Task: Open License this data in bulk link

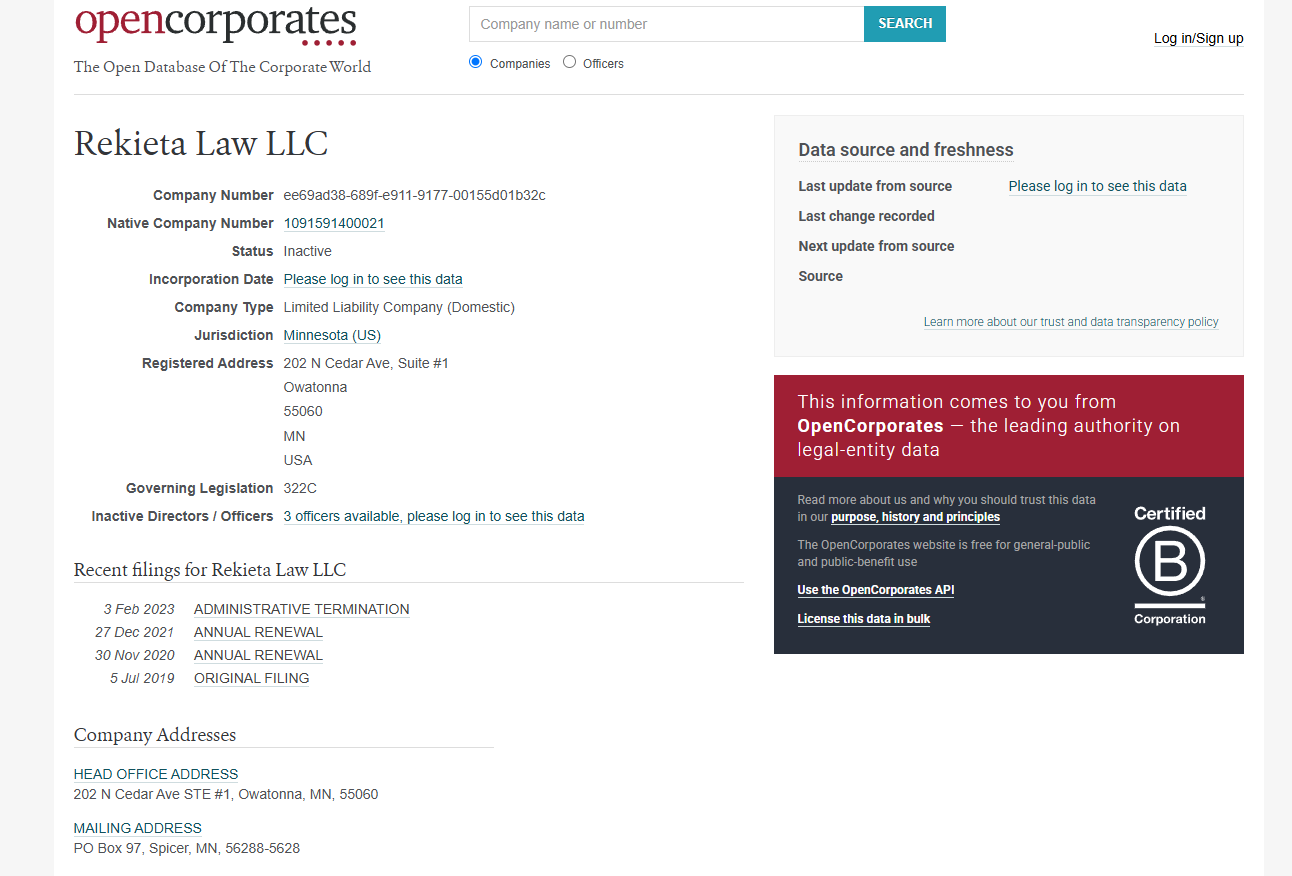Action: [x=863, y=619]
